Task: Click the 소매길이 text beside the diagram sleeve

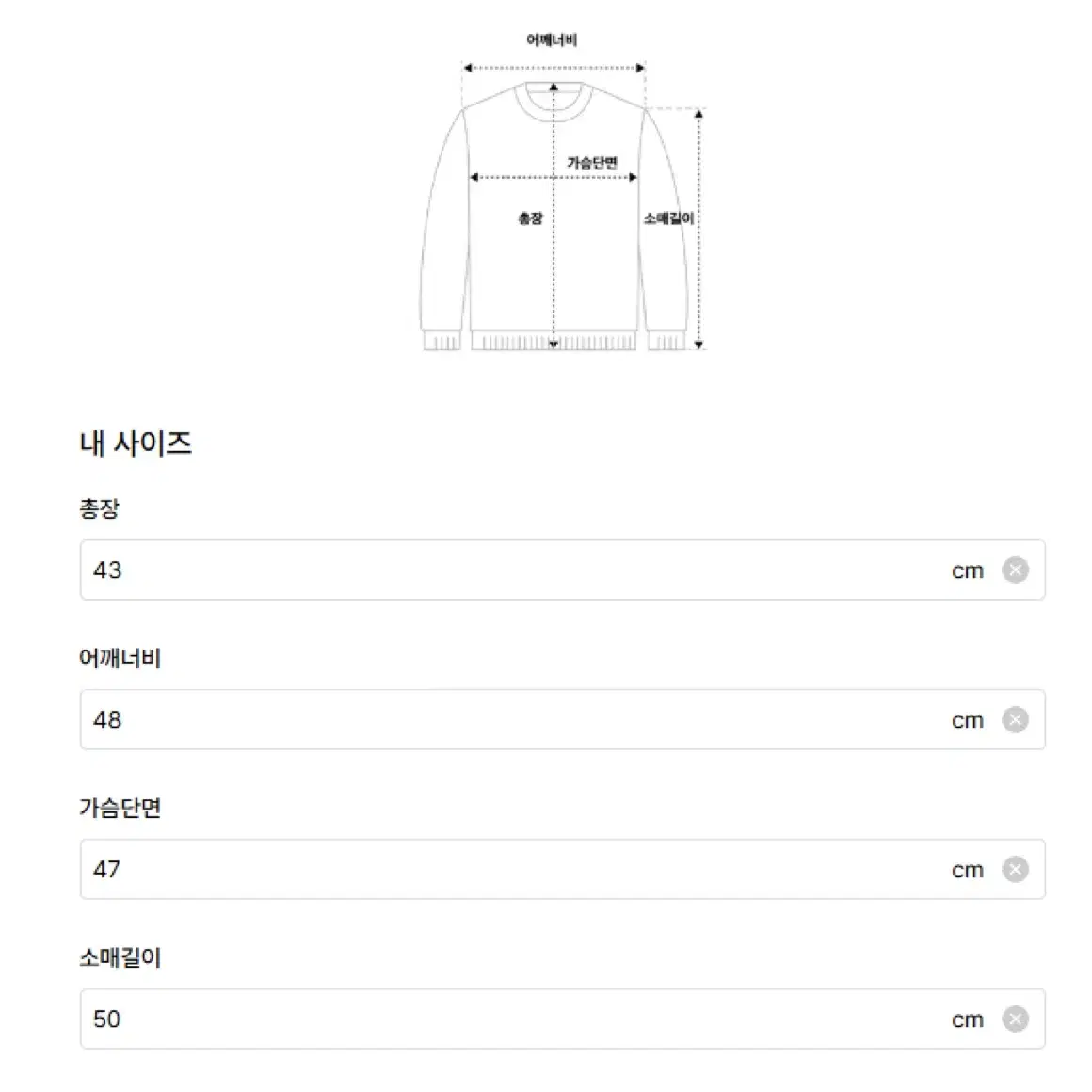Action: 668,218
